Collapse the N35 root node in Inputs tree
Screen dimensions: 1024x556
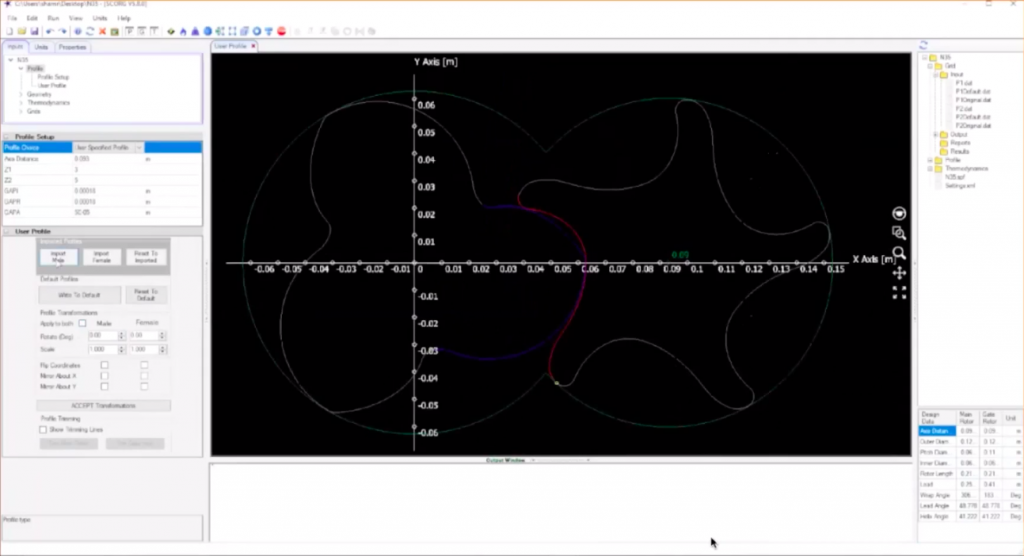tap(10, 59)
